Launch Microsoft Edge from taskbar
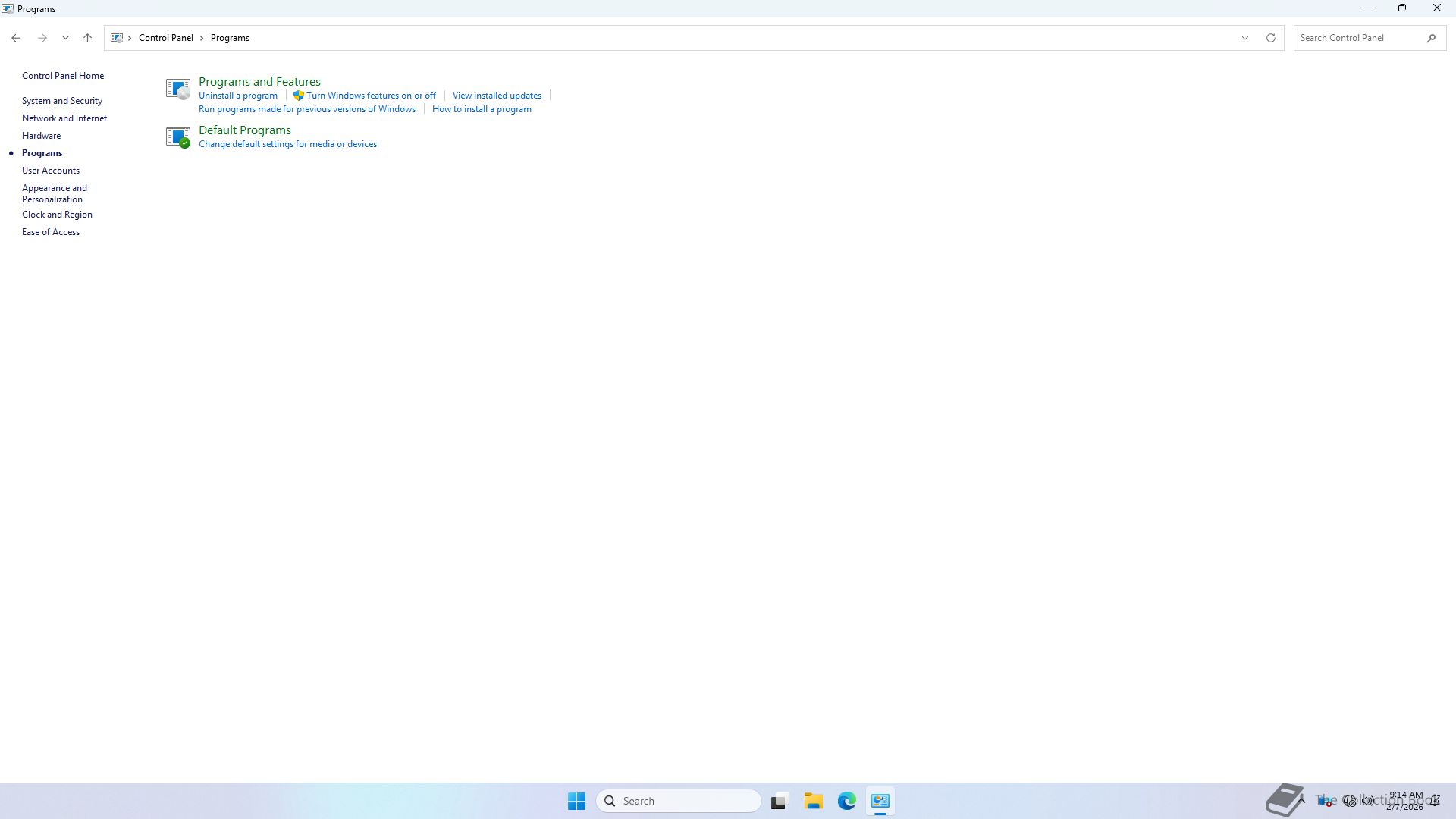Viewport: 1456px width, 819px height. coord(846,801)
